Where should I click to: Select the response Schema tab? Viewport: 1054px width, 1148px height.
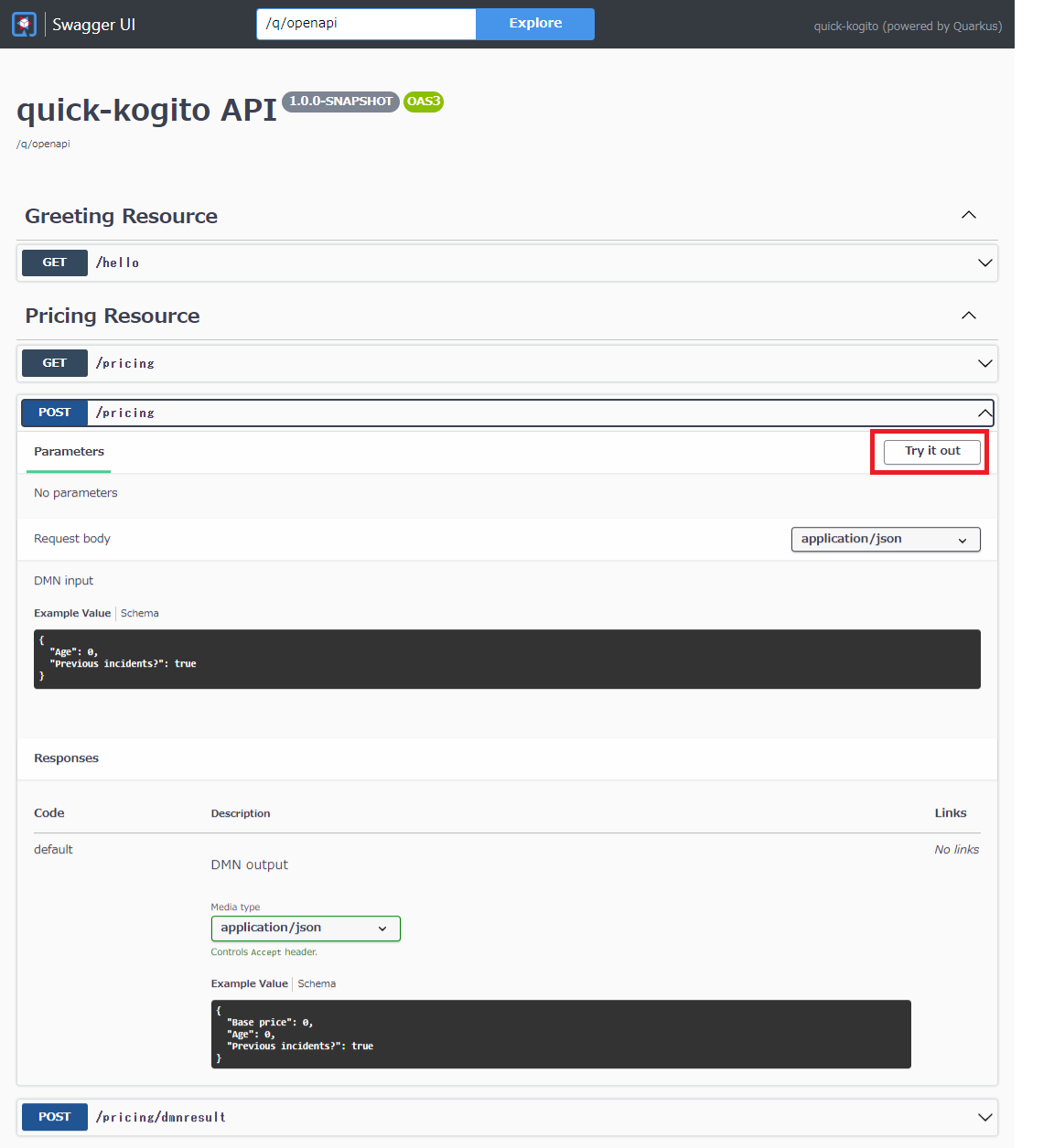point(317,984)
